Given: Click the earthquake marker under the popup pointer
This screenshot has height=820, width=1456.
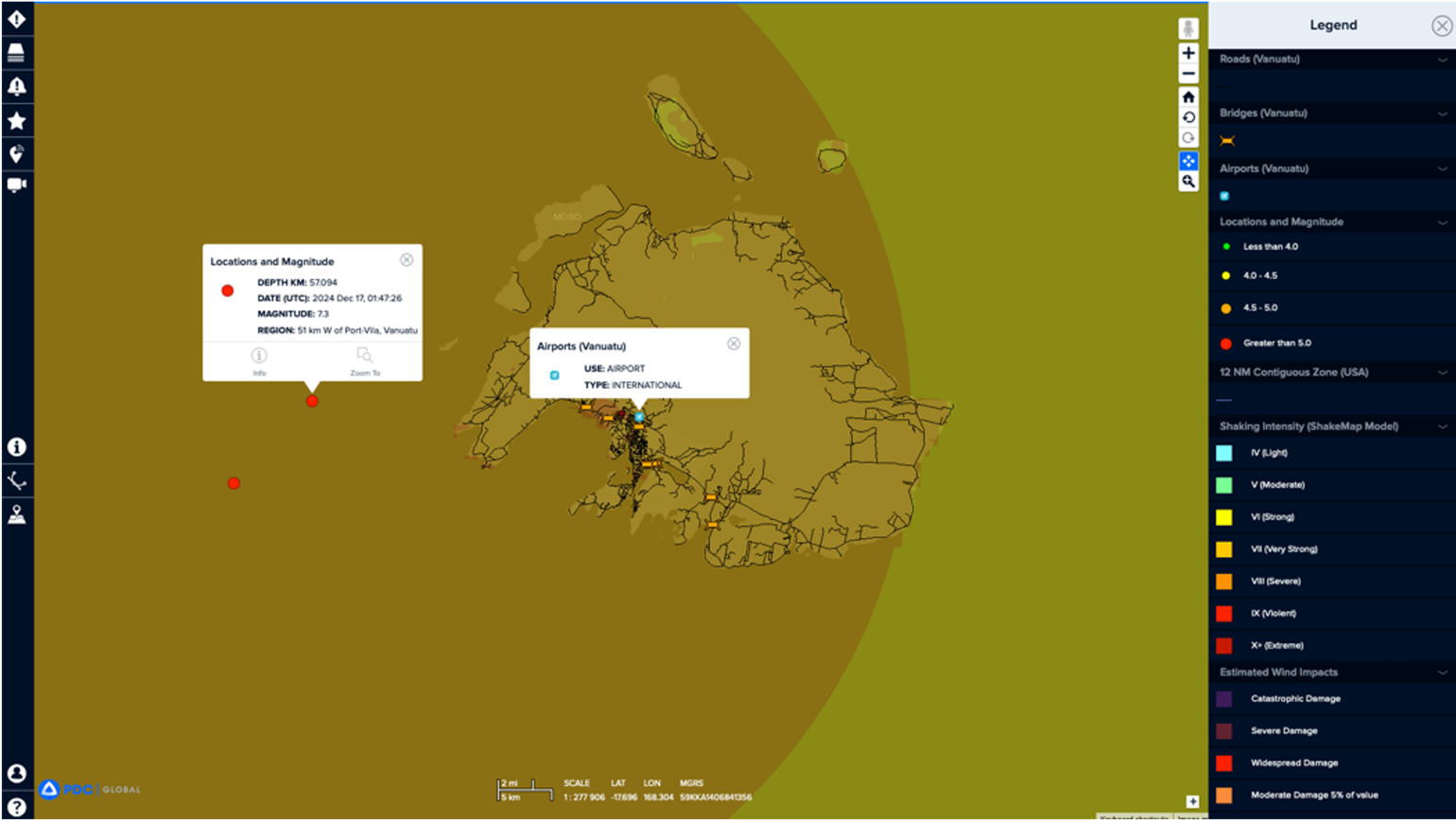Looking at the screenshot, I should (x=312, y=401).
